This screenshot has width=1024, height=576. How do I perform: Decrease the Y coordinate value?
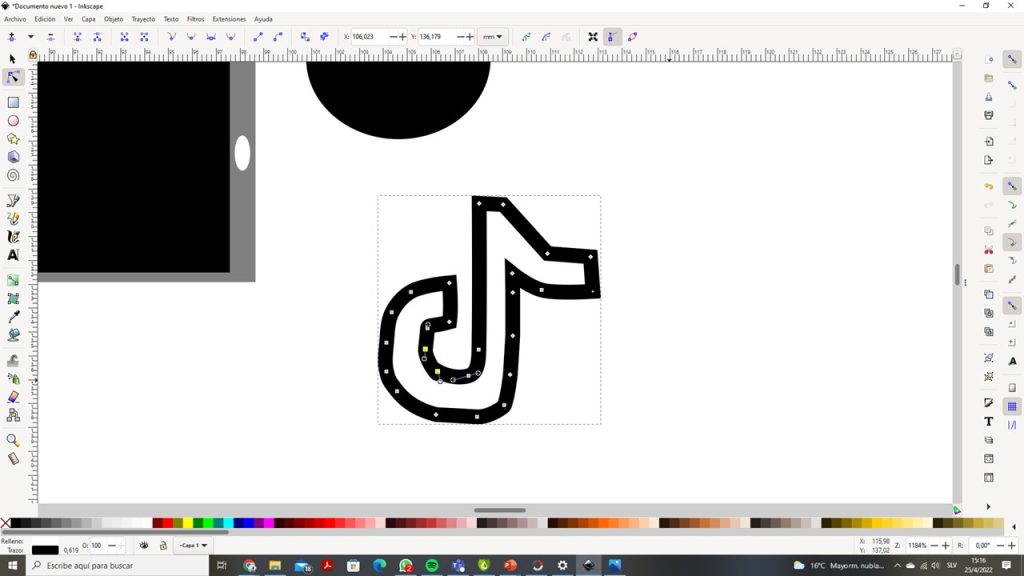[x=460, y=37]
